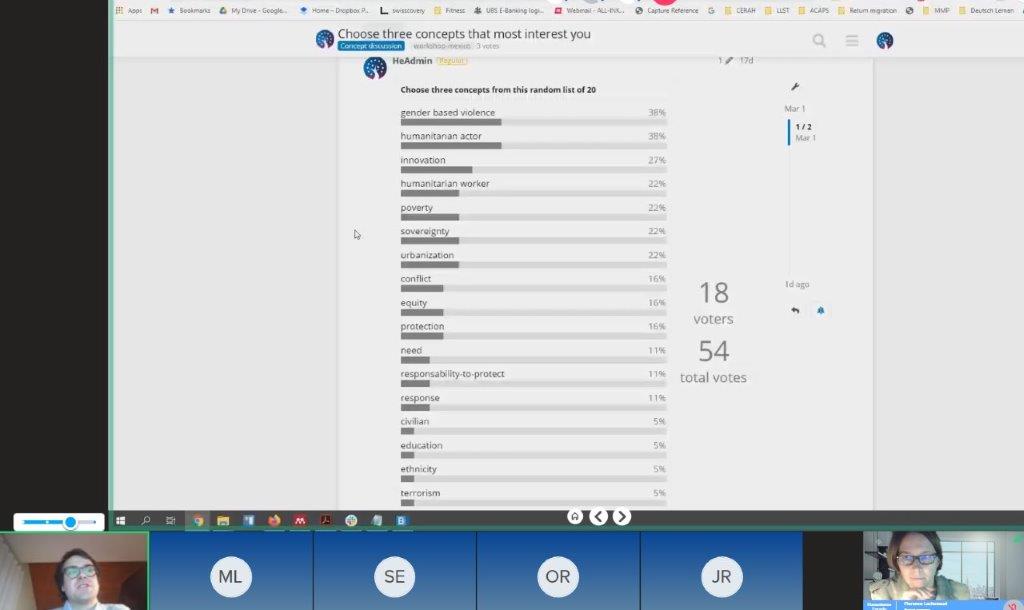1024x610 pixels.
Task: Open the Home - Dropbox bookmark
Action: pos(334,10)
